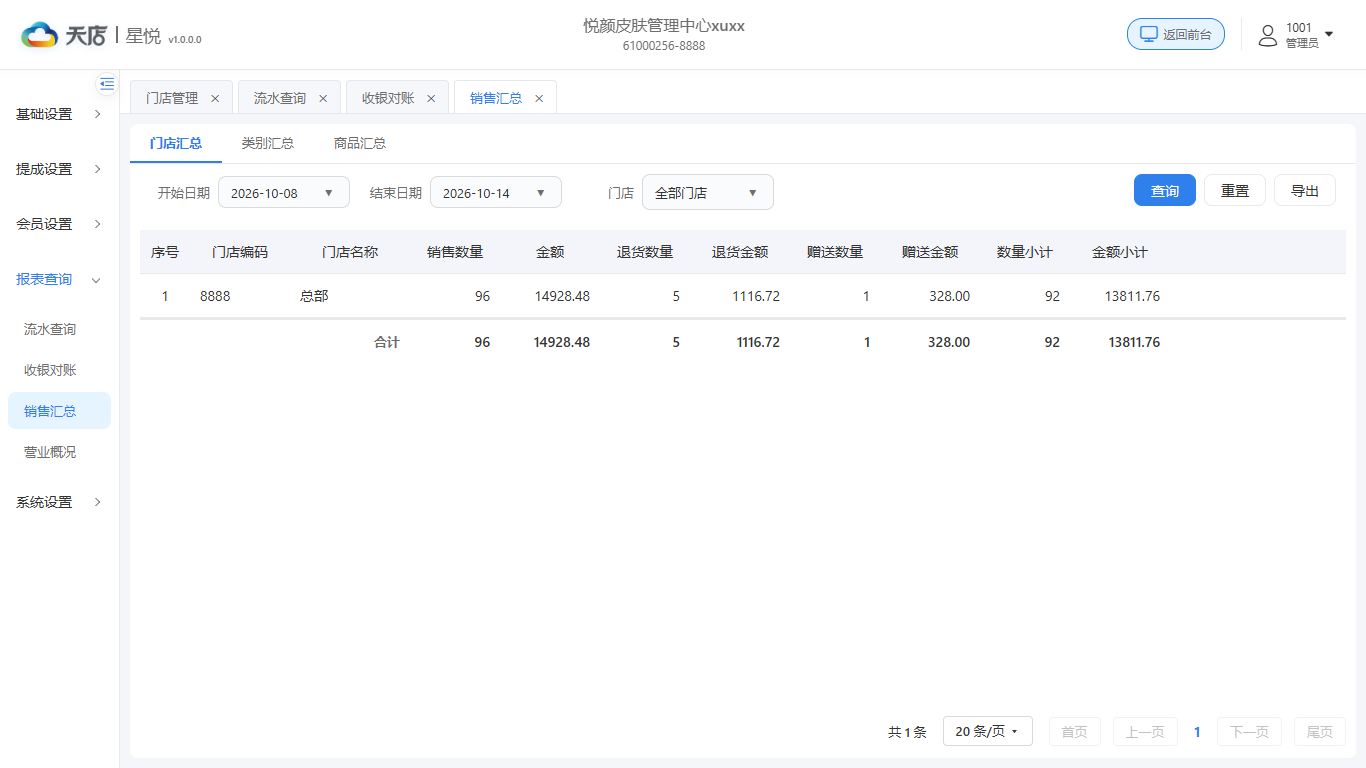The width and height of the screenshot is (1366, 768).
Task: Expand the 提成设置 sidebar menu
Action: (59, 169)
